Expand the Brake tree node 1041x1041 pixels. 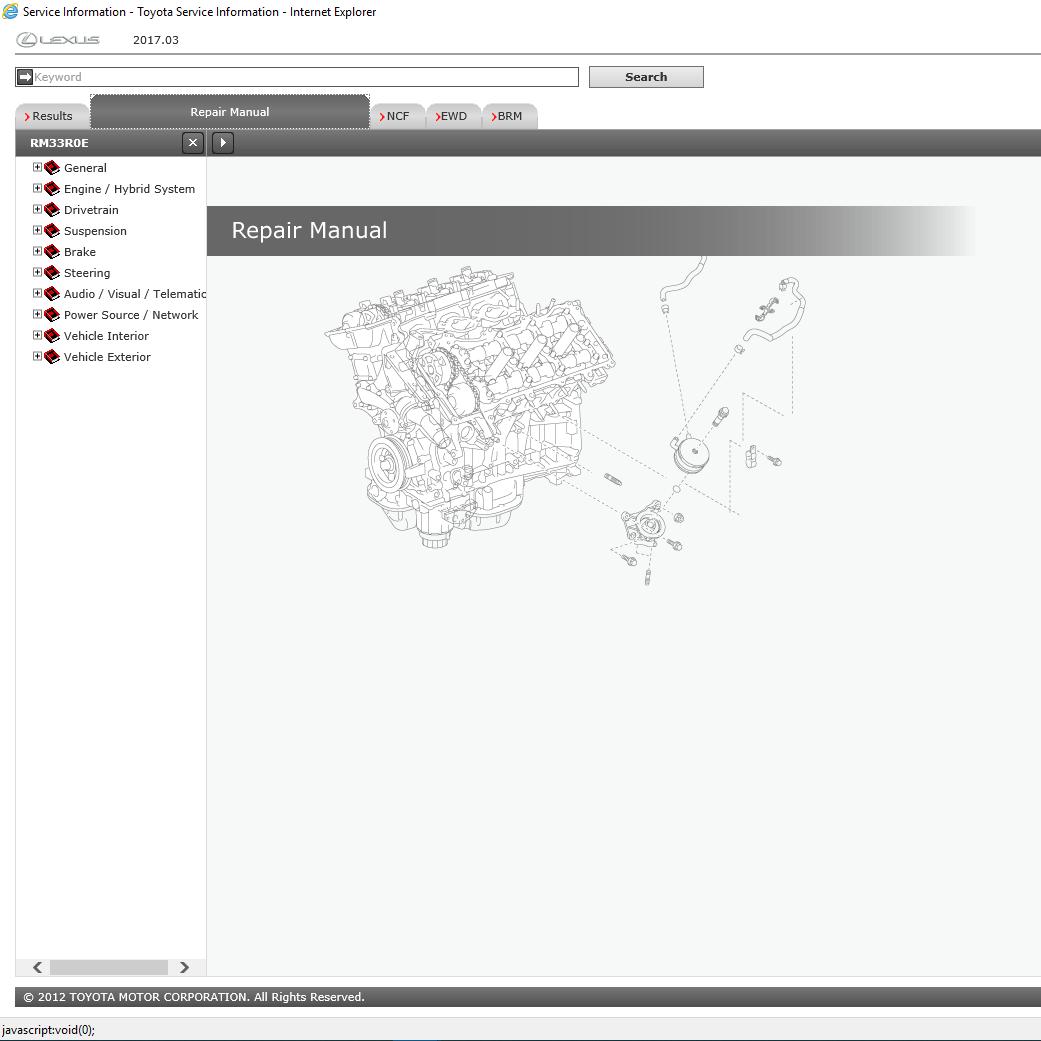(x=37, y=252)
